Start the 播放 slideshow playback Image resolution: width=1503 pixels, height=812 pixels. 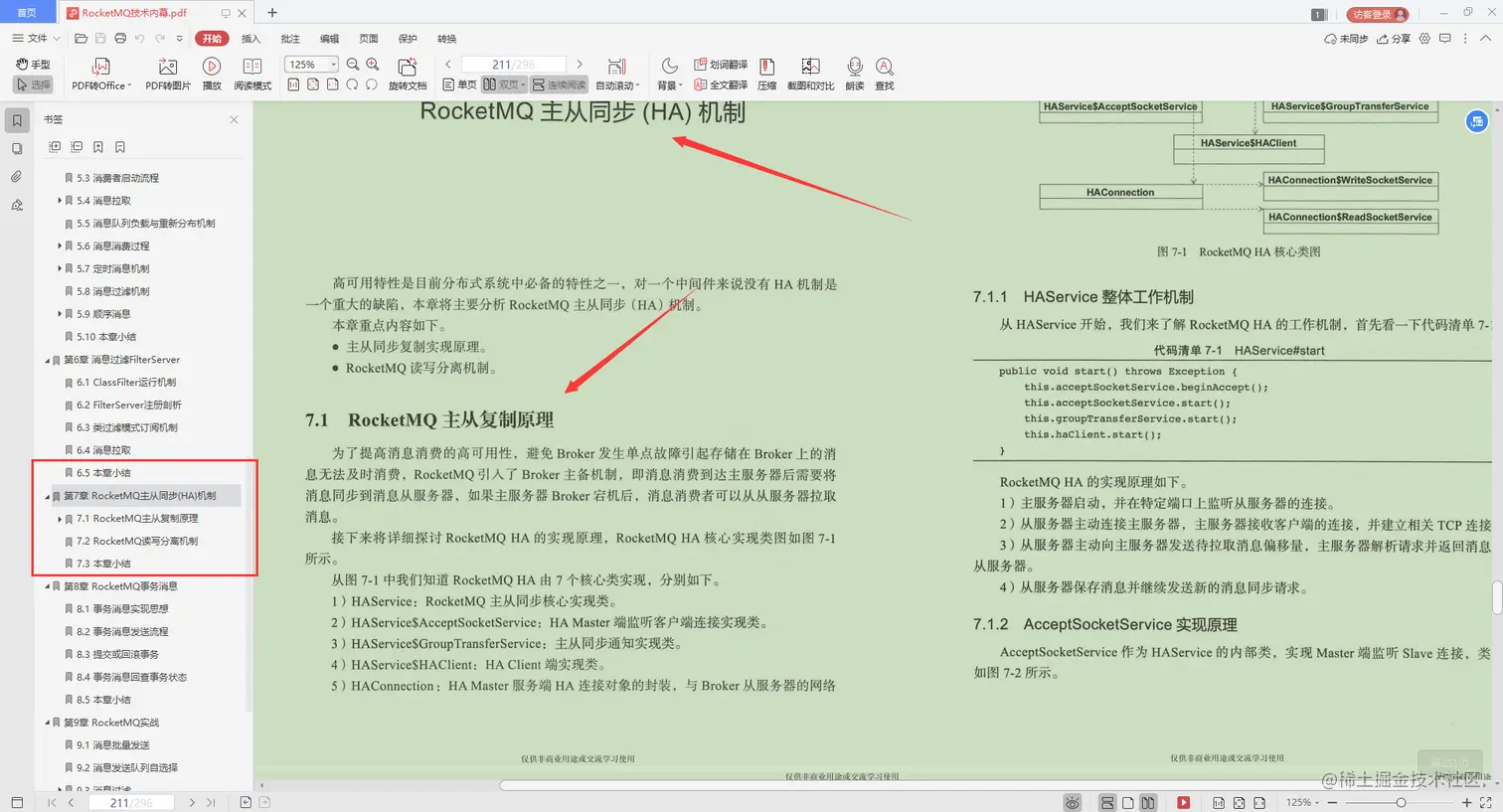(212, 72)
